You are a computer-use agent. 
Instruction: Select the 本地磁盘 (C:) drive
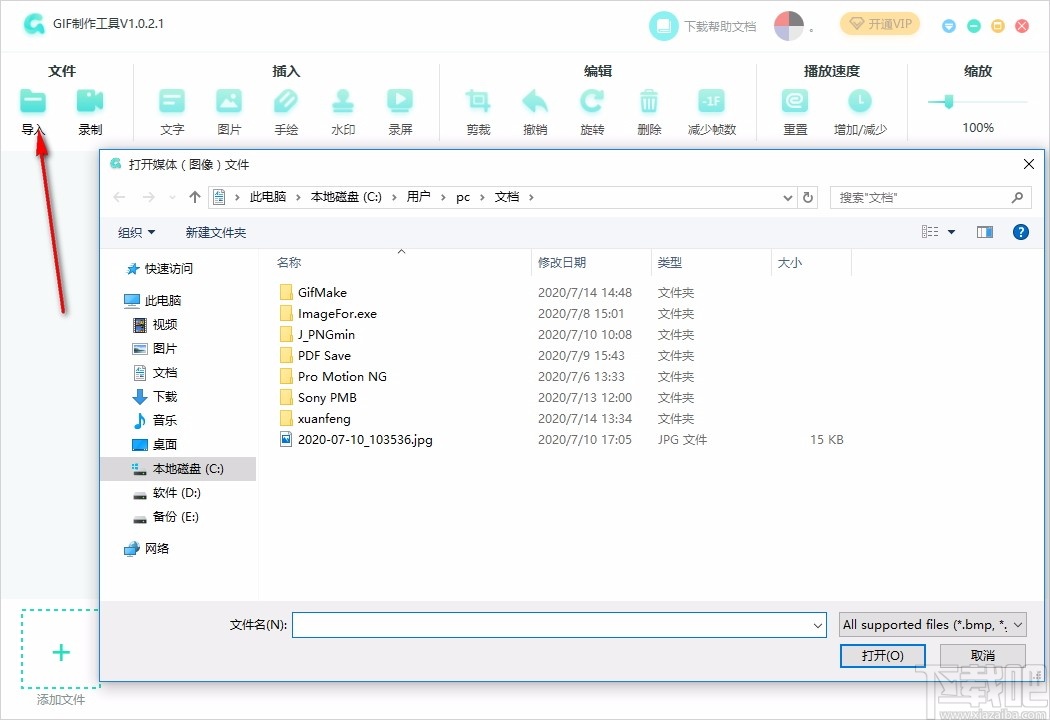click(x=187, y=468)
